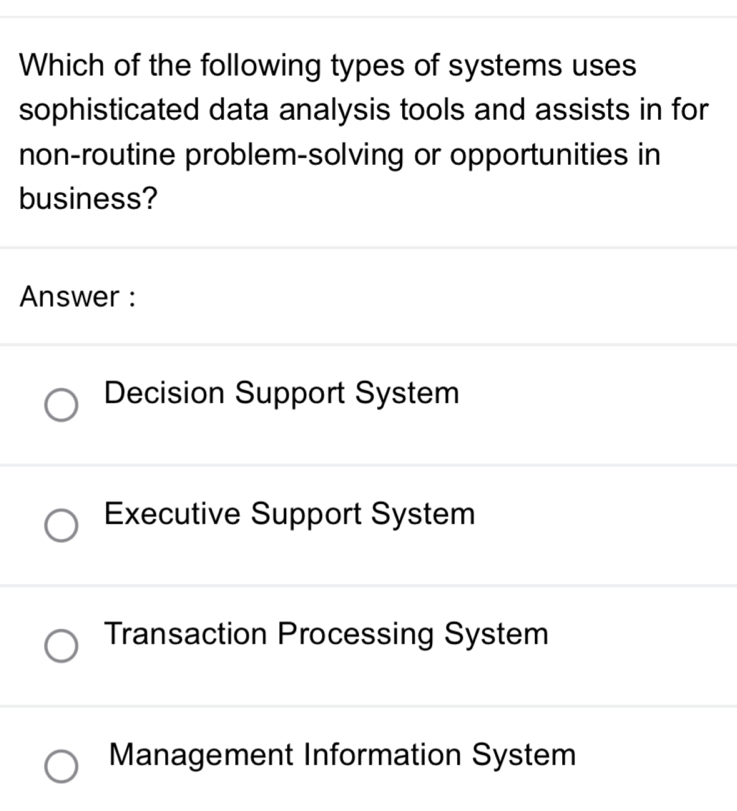Click the circle beside Management Information System
Viewport: 737px width, 811px height.
point(61,765)
